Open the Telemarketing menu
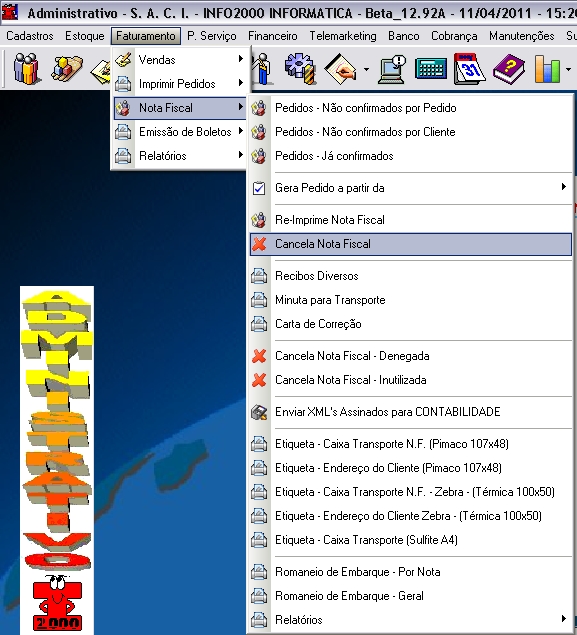 [343, 36]
